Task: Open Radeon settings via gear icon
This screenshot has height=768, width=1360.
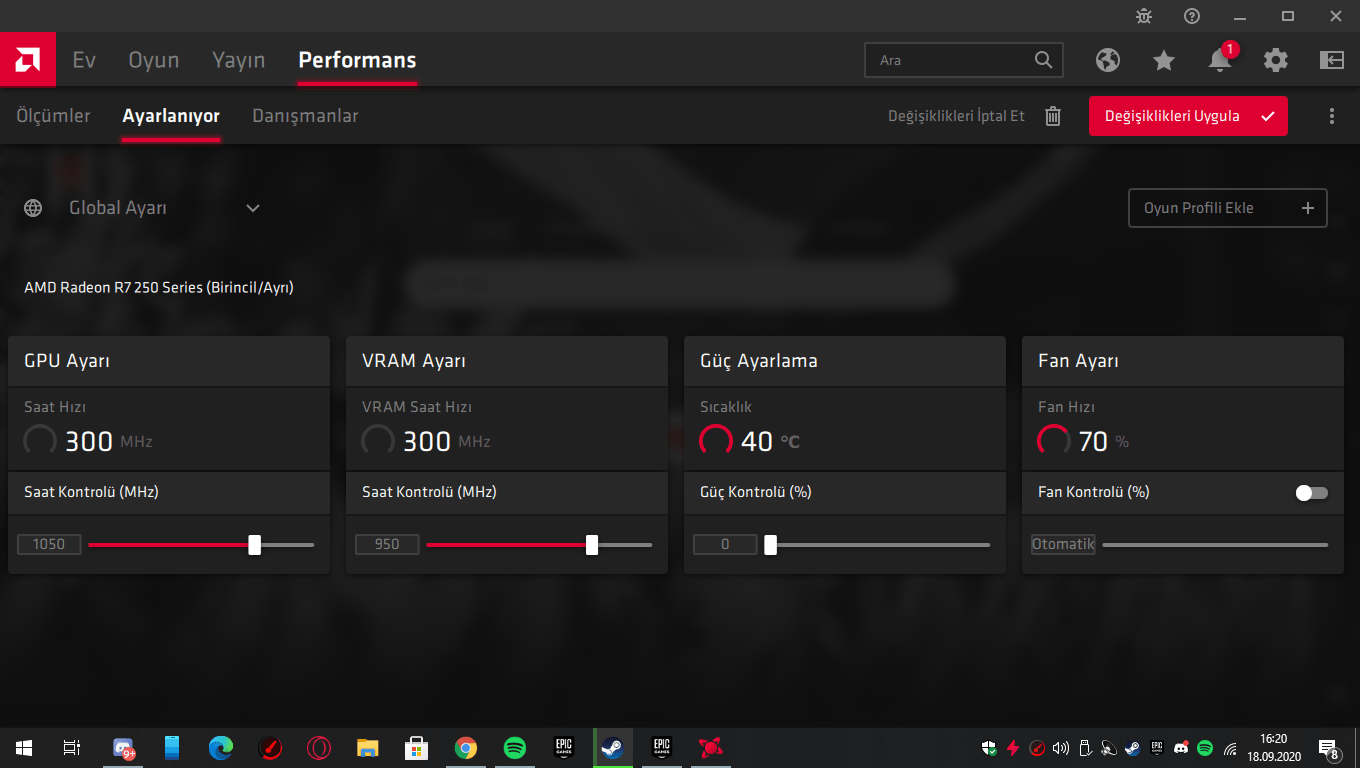Action: pos(1275,60)
